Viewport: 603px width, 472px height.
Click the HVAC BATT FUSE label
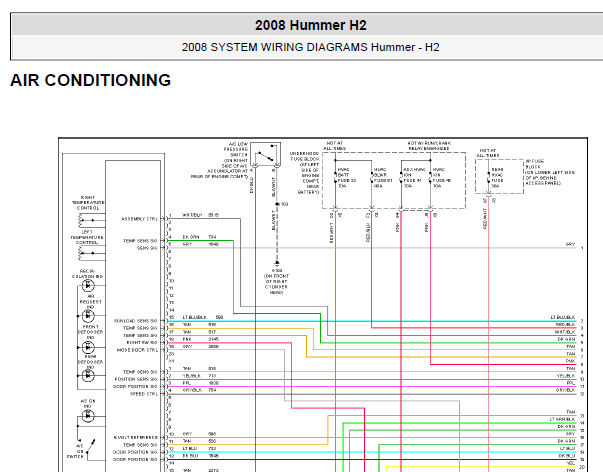click(x=346, y=178)
